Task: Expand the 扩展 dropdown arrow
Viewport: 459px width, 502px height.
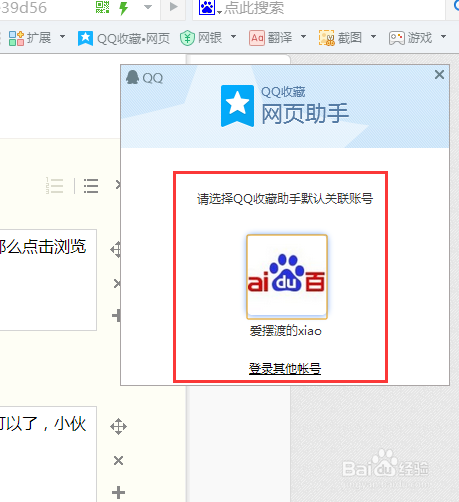Action: click(x=62, y=37)
